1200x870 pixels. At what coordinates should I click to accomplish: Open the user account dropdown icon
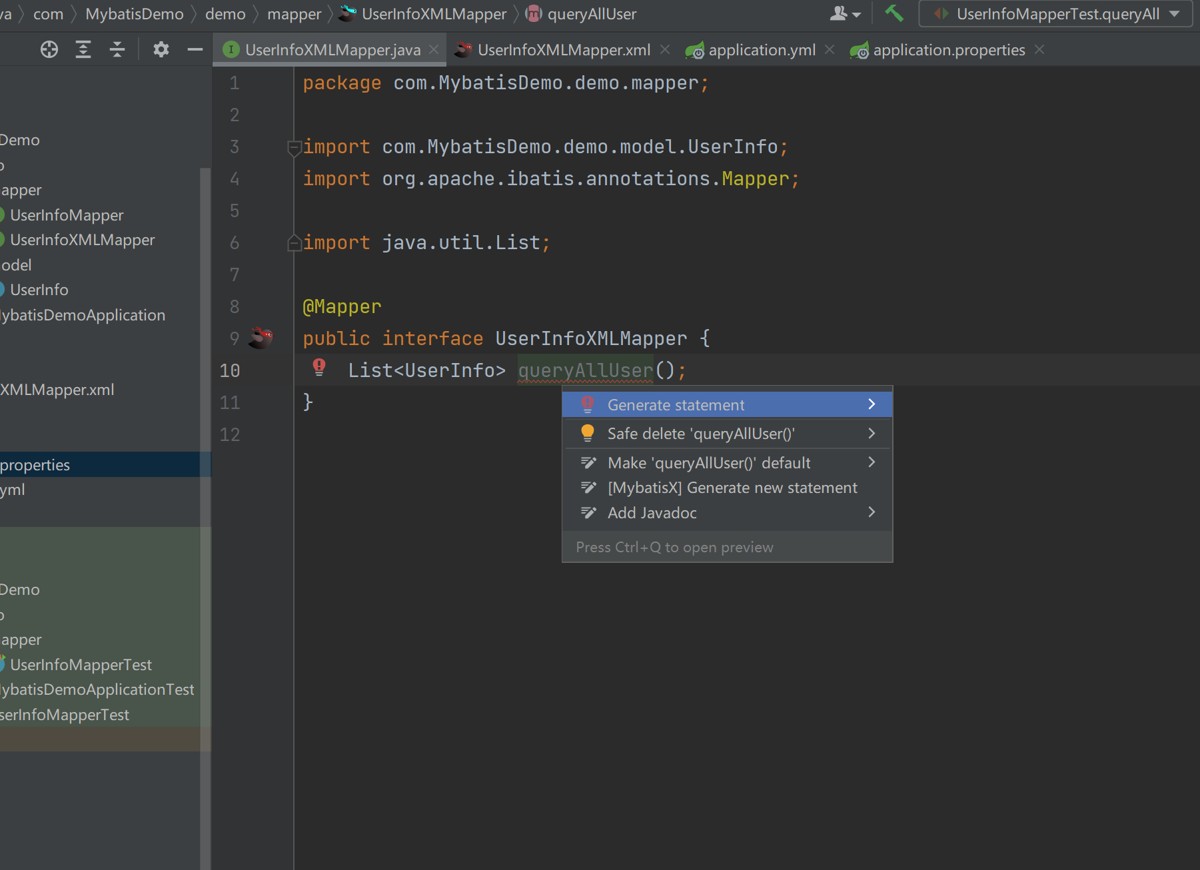(845, 14)
